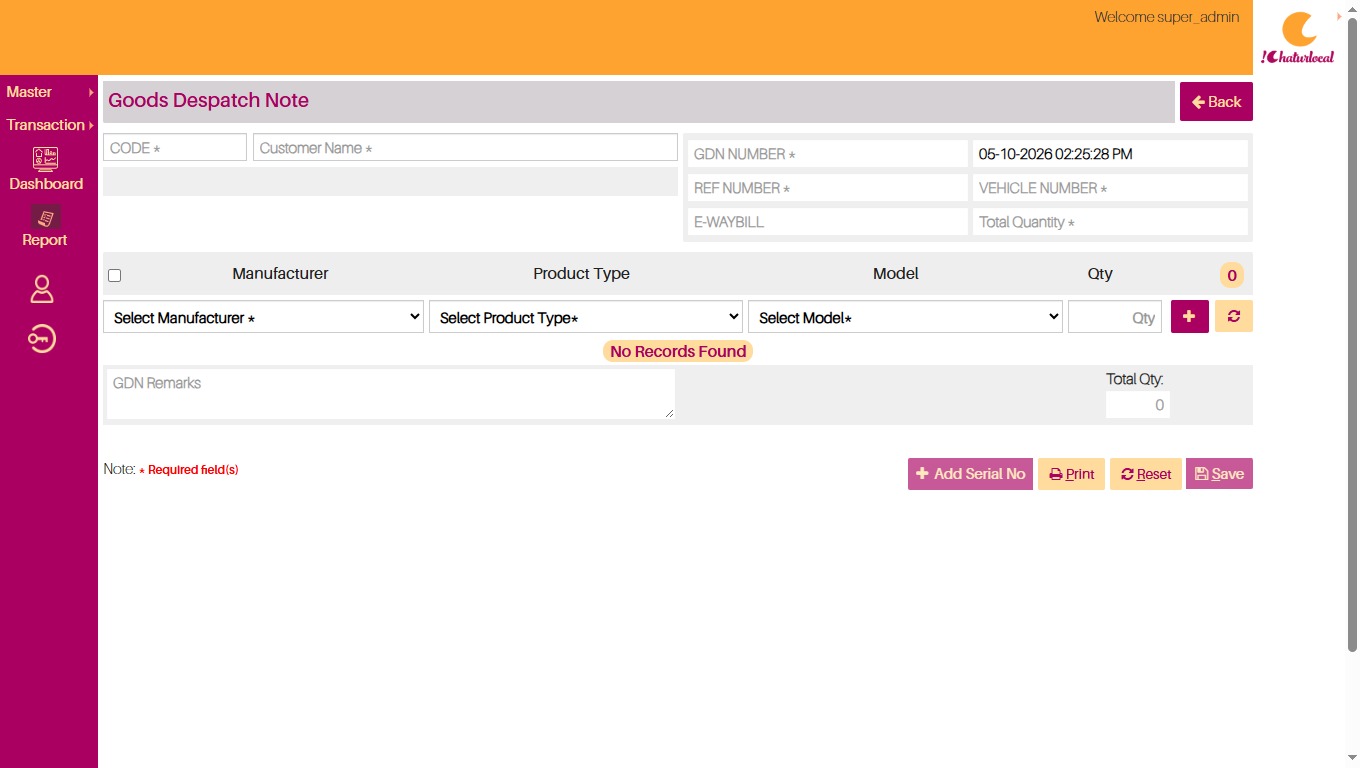This screenshot has height=768, width=1360.
Task: Click the 'Welcome super_admin' text
Action: (x=1166, y=17)
